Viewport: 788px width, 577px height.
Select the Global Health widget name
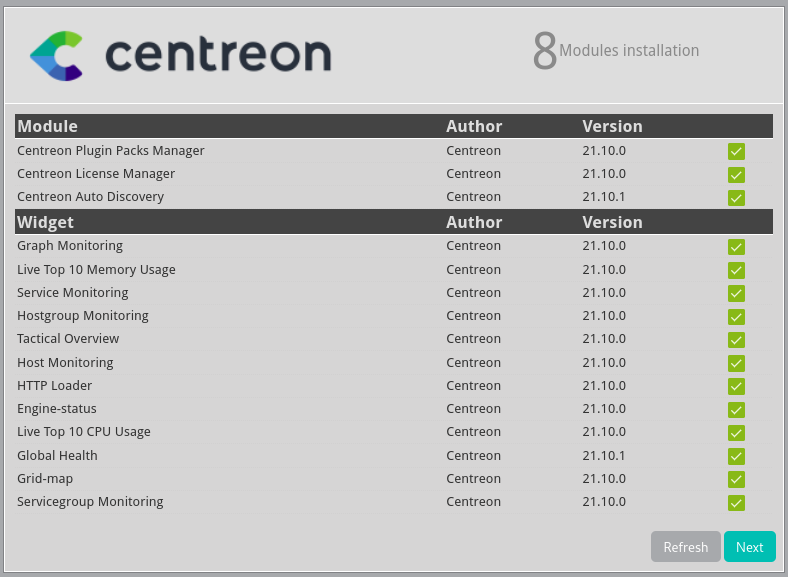57,455
